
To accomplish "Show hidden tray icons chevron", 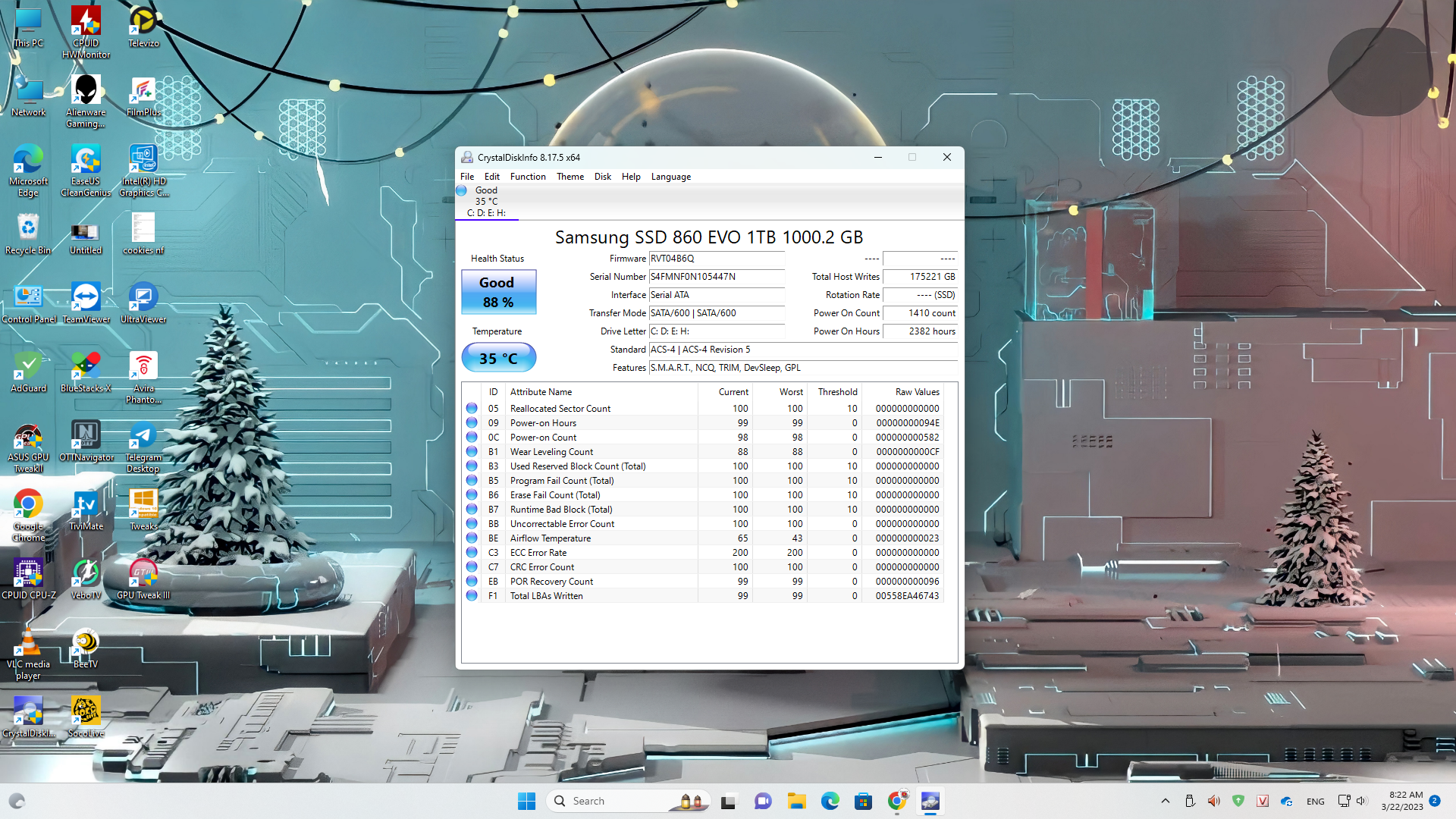I will 1166,801.
